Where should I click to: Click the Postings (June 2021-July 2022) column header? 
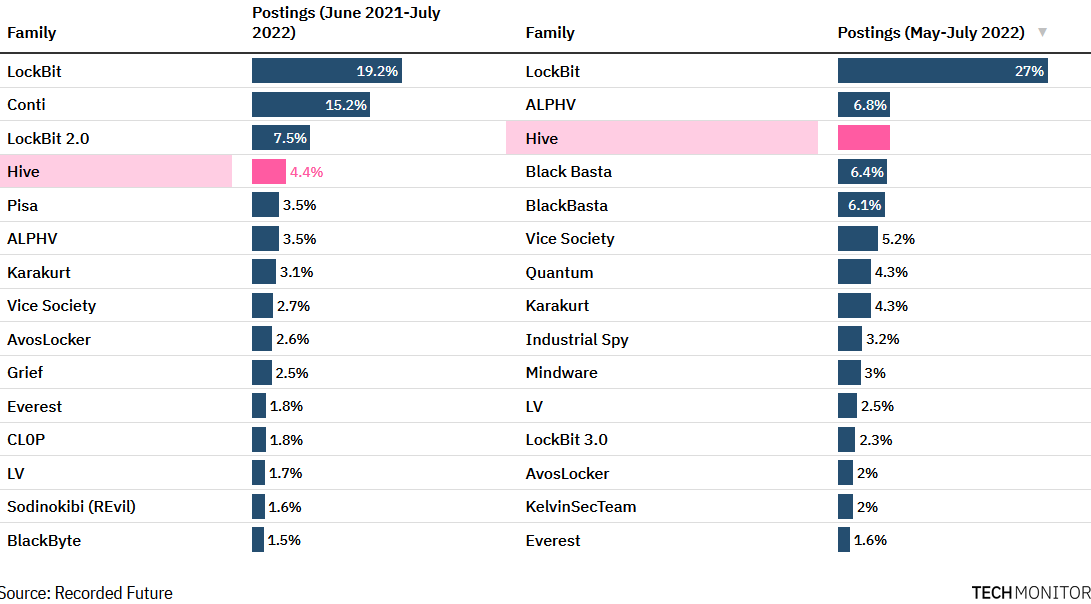pyautogui.click(x=345, y=23)
